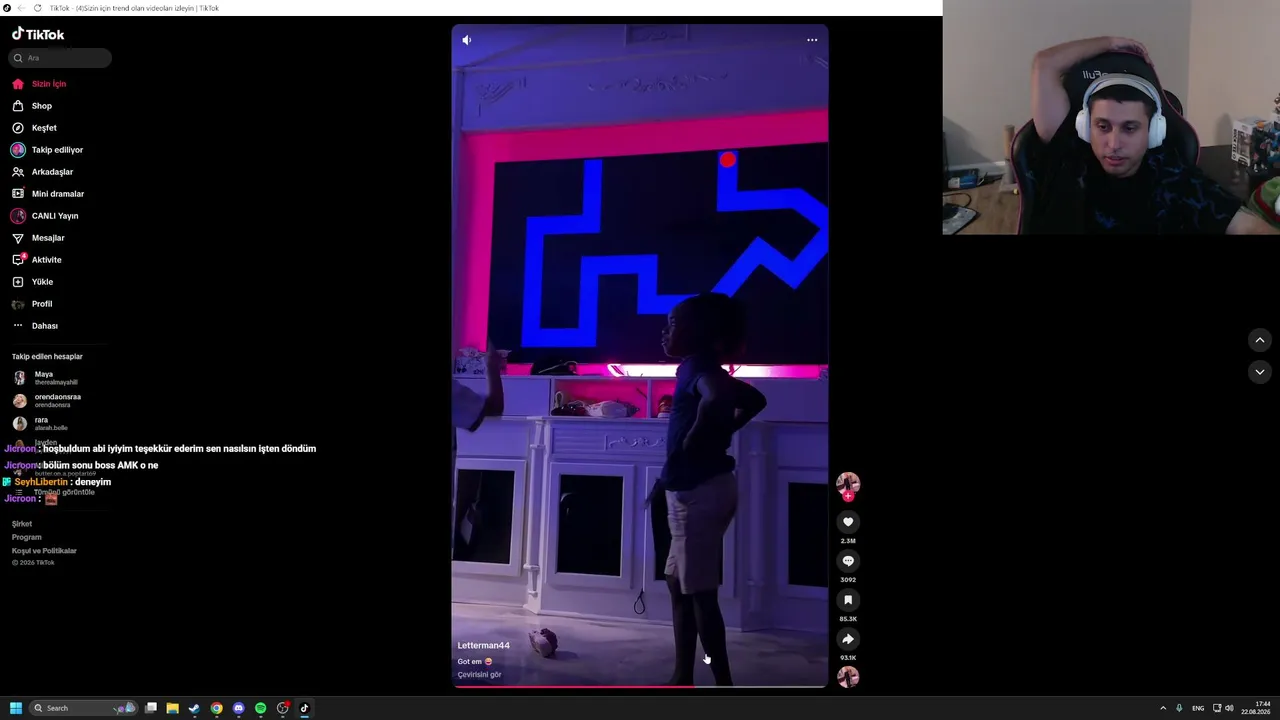Viewport: 1280px width, 720px height.
Task: Mute the TikTok video sound
Action: click(466, 40)
